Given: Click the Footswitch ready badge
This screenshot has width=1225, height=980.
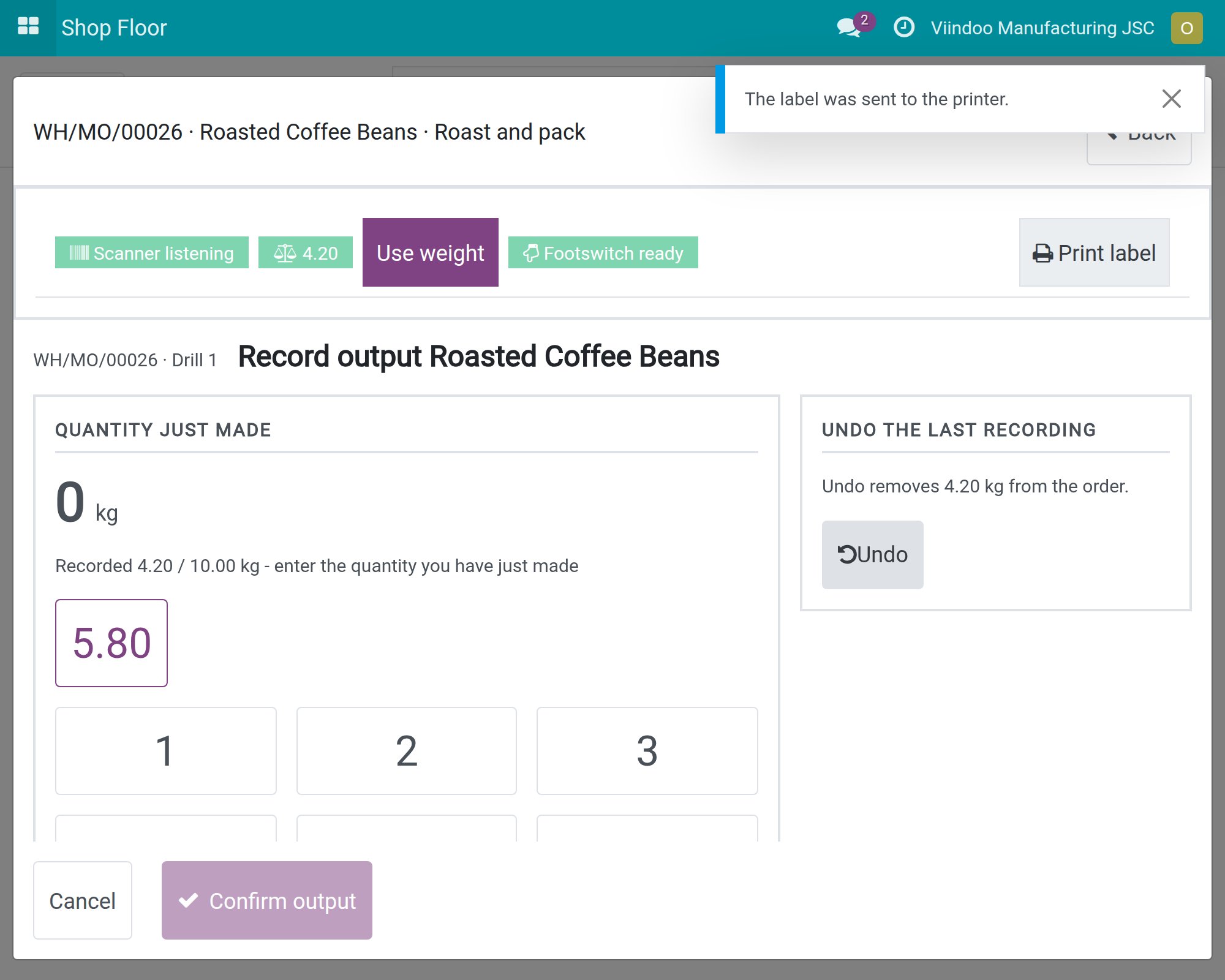Looking at the screenshot, I should click(x=603, y=252).
